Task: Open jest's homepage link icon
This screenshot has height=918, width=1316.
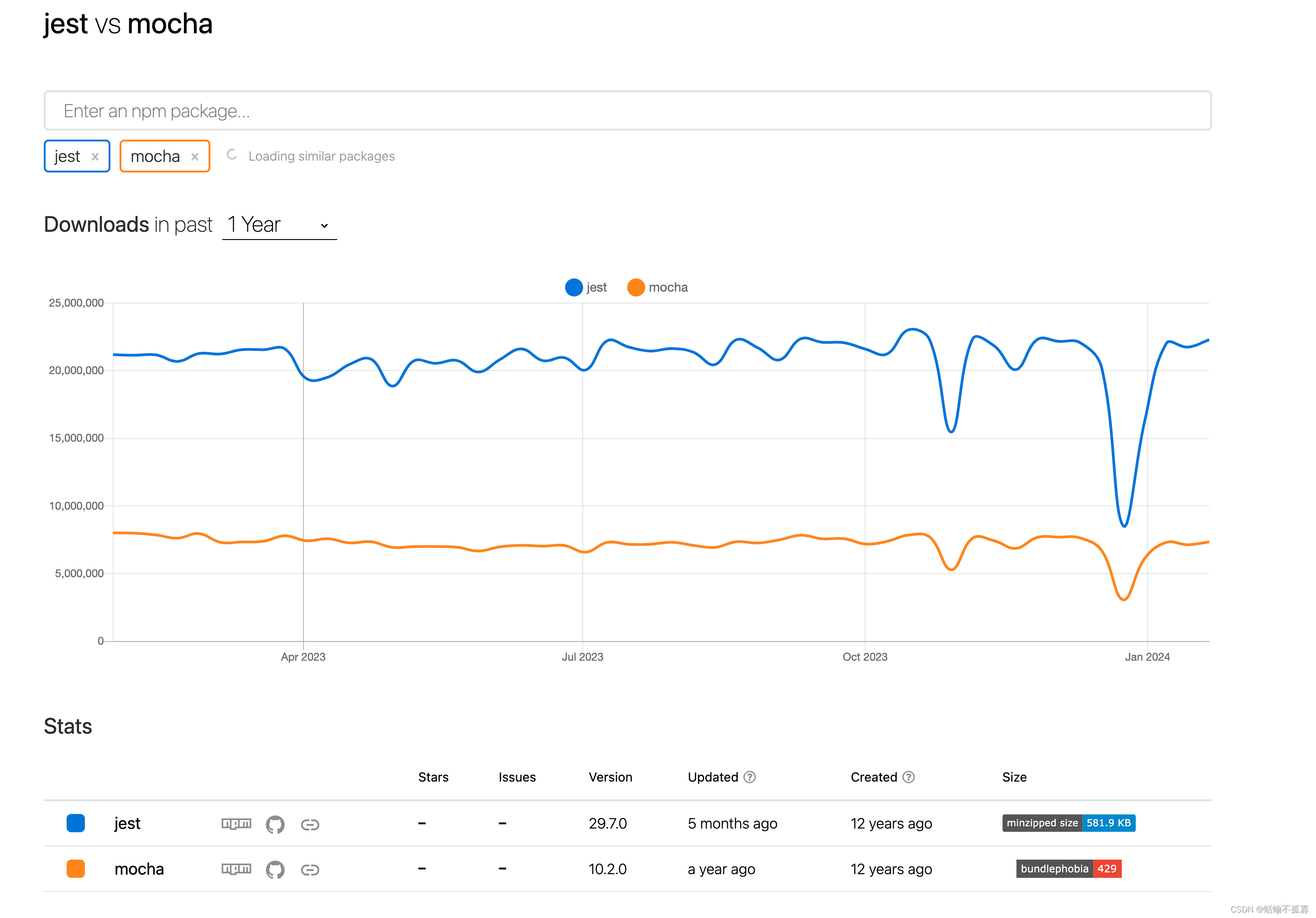Action: click(310, 824)
